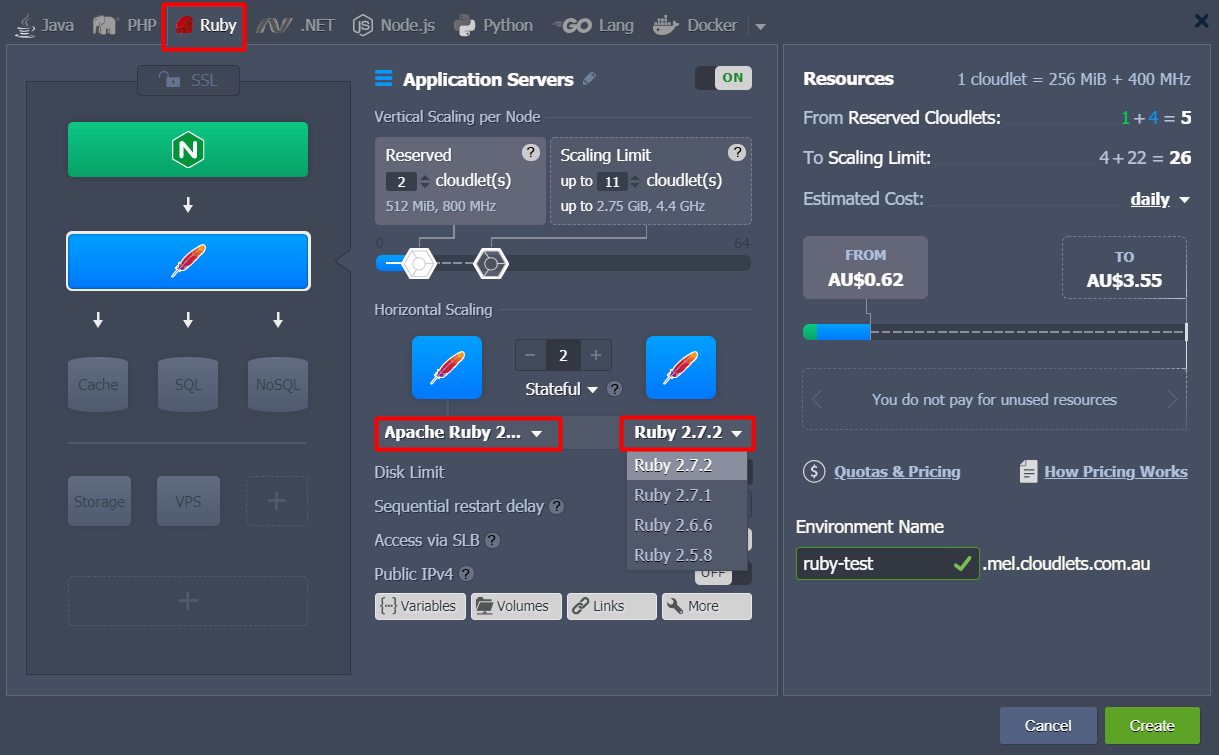This screenshot has width=1219, height=755.
Task: Open the More options button
Action: tap(707, 606)
